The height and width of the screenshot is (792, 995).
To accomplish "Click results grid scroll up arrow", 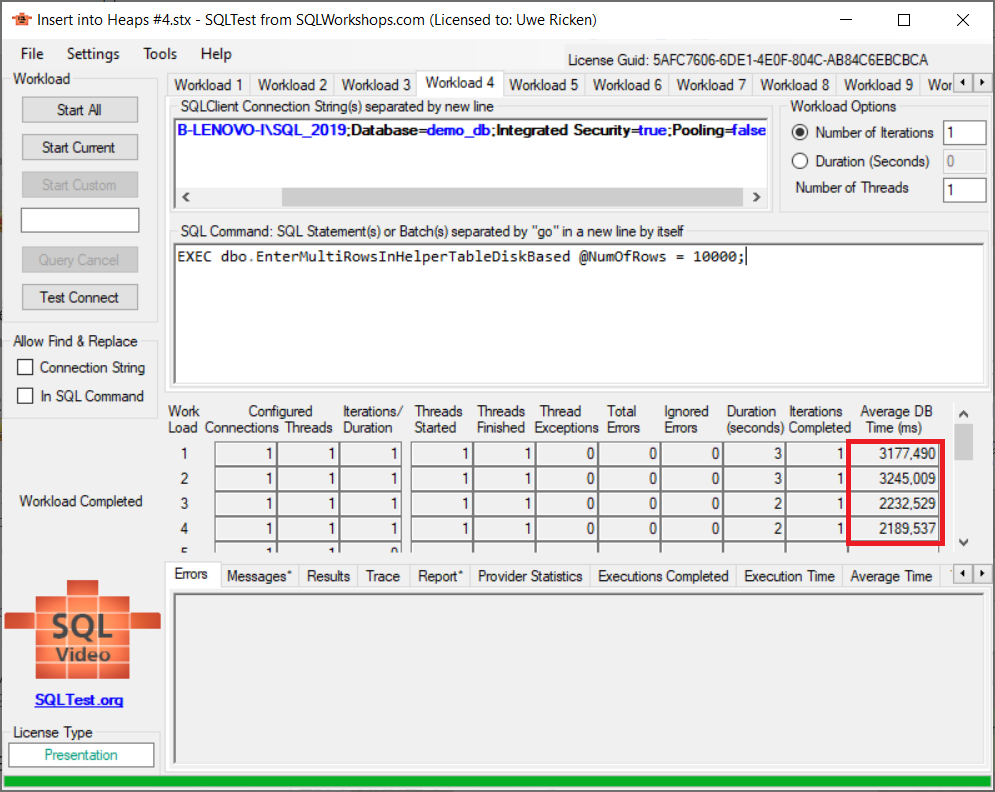I will 963,414.
